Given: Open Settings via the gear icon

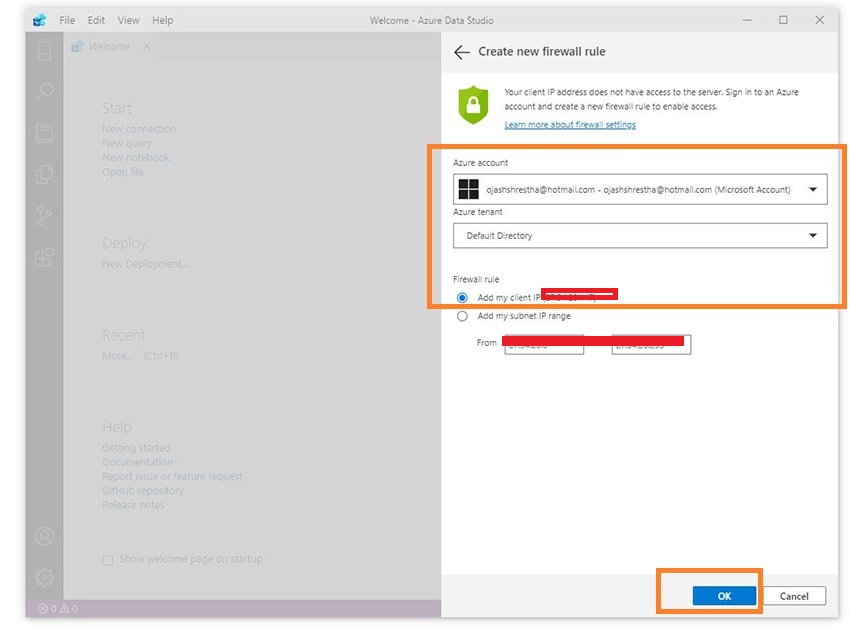Looking at the screenshot, I should (x=44, y=577).
